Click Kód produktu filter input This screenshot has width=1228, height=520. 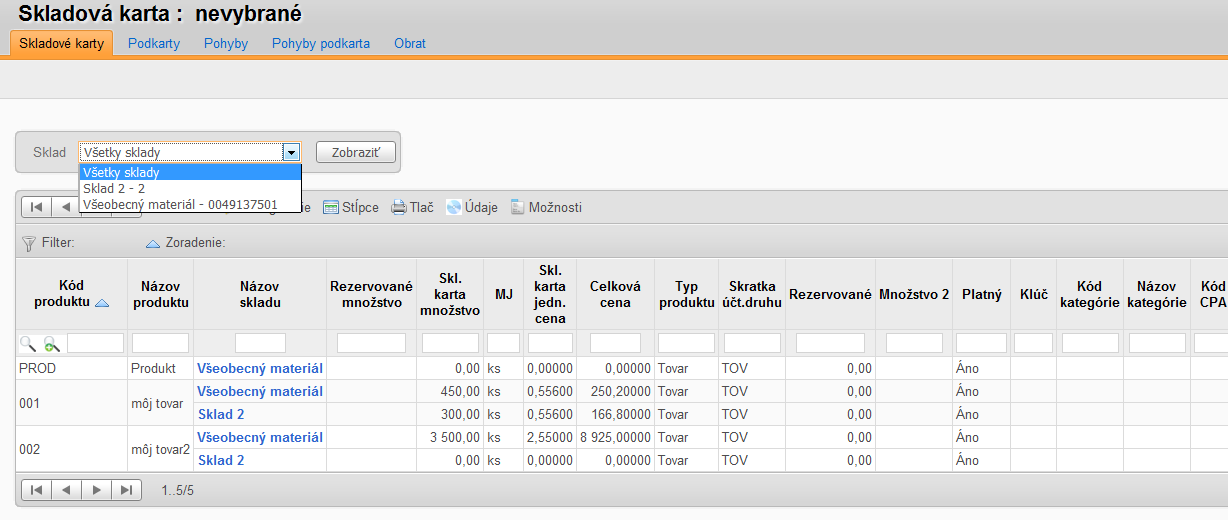point(95,343)
